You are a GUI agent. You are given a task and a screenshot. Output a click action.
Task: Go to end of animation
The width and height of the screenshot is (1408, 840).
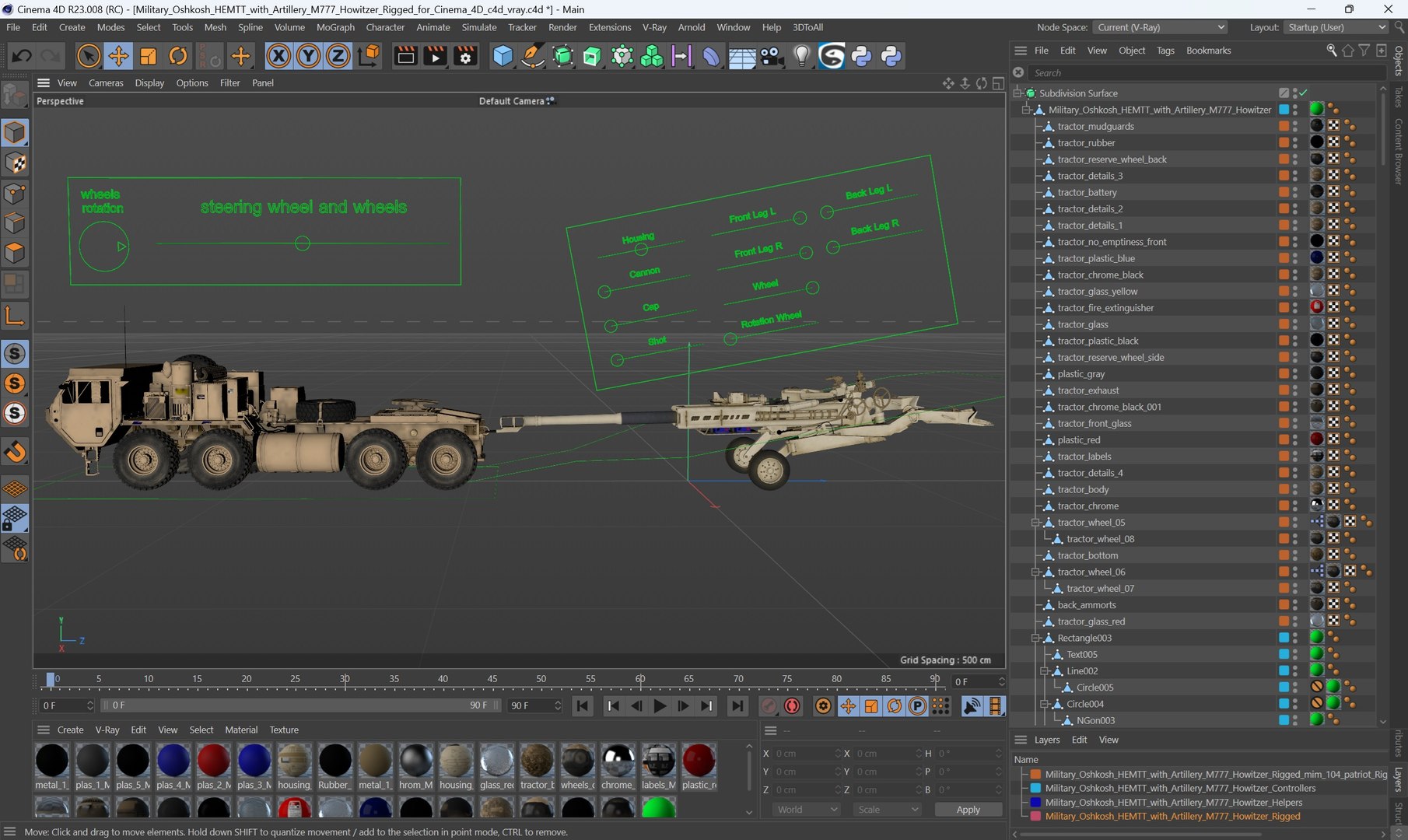(737, 705)
